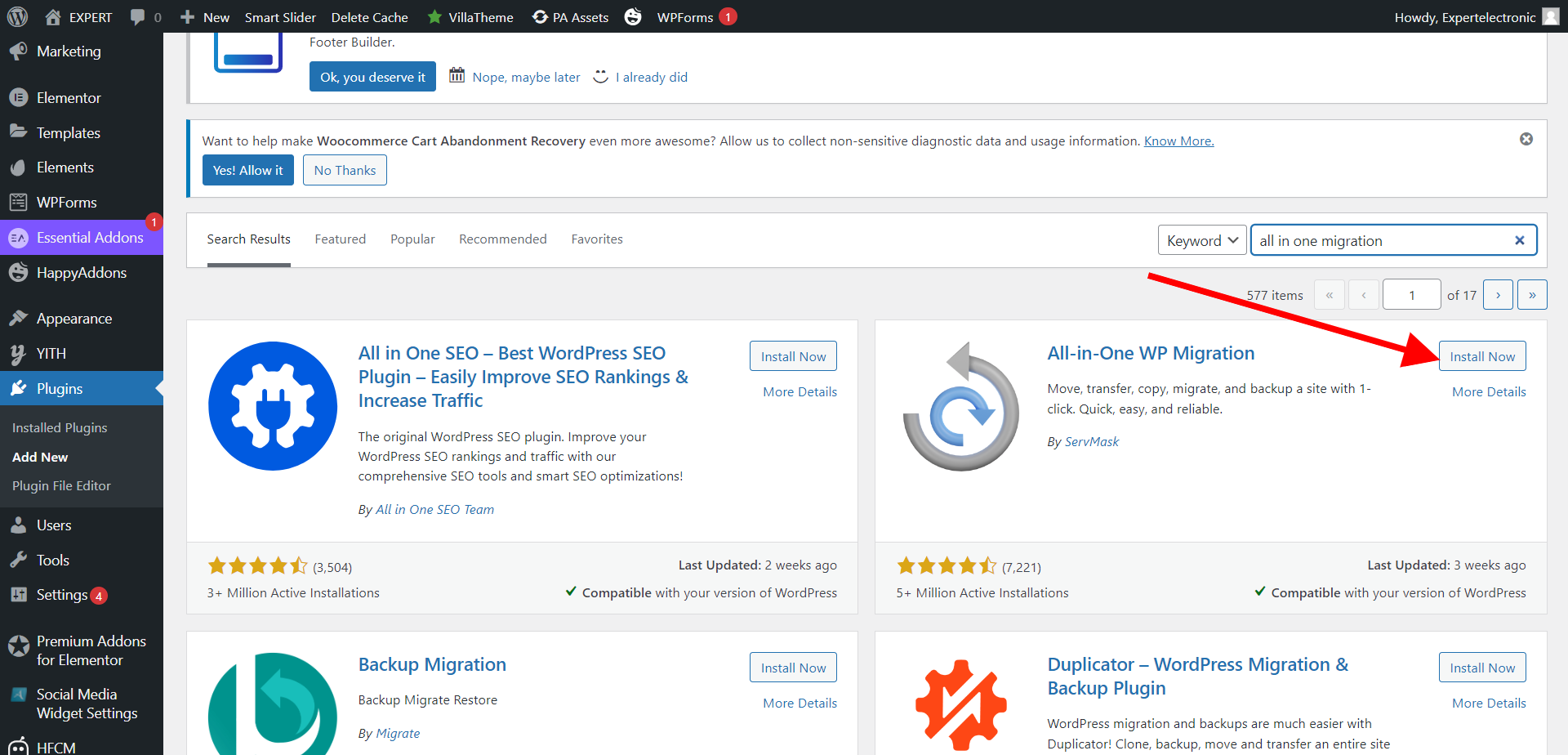Install the Backup Migration plugin
The image size is (1568, 755).
click(793, 668)
